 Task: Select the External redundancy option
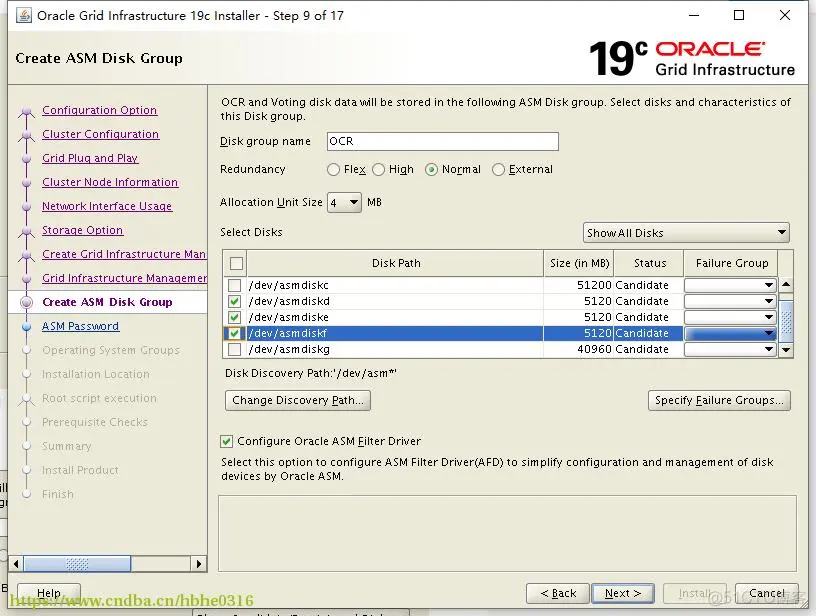pyautogui.click(x=499, y=170)
